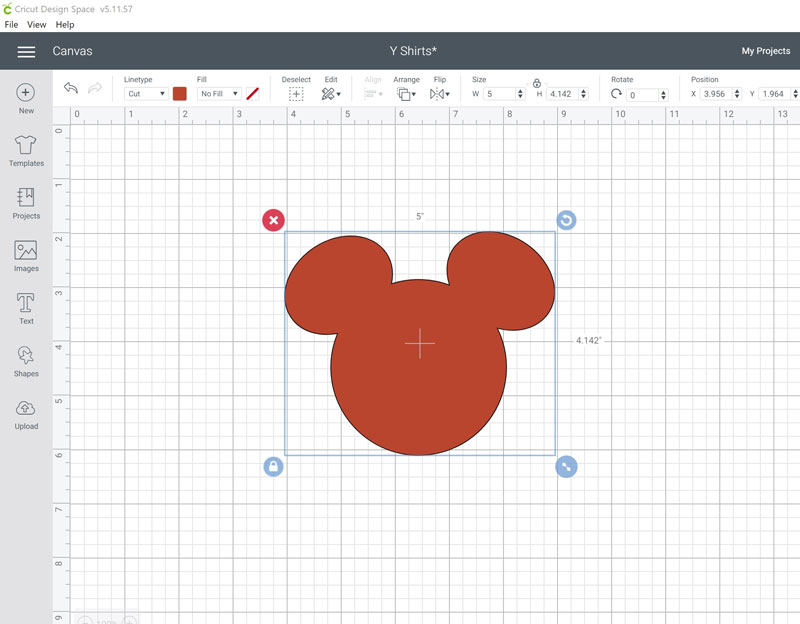Image resolution: width=800 pixels, height=624 pixels.
Task: Click the Cricut logo in title bar
Action: (7, 9)
